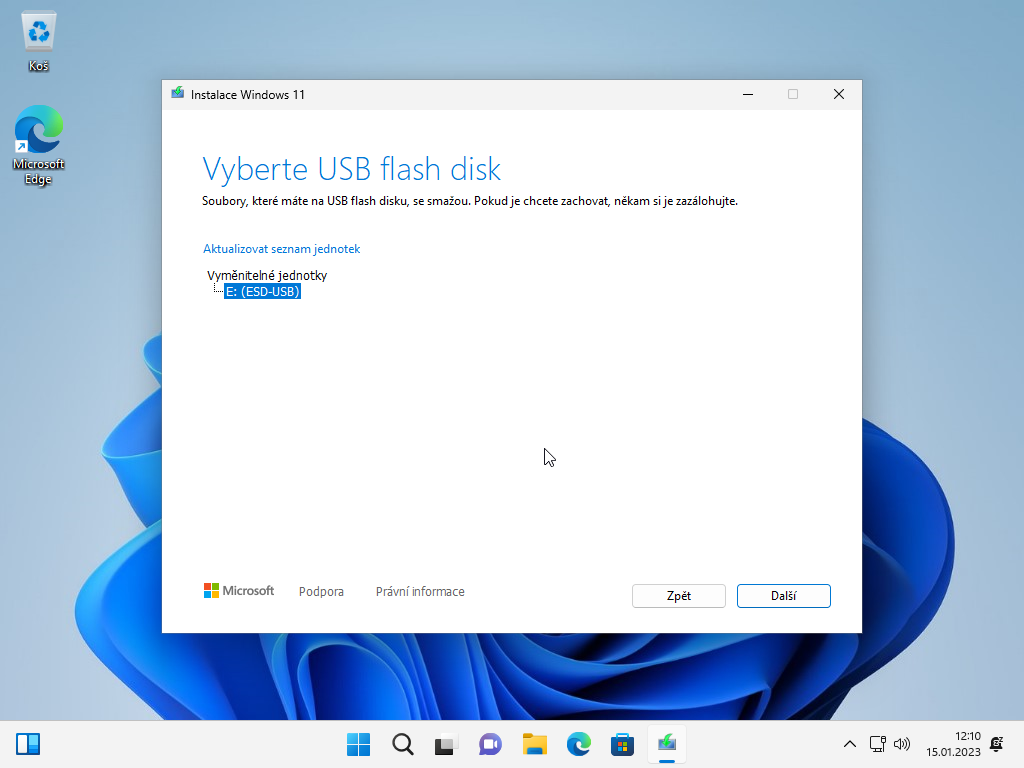Open File Explorer from taskbar
Image resolution: width=1024 pixels, height=768 pixels.
(535, 744)
